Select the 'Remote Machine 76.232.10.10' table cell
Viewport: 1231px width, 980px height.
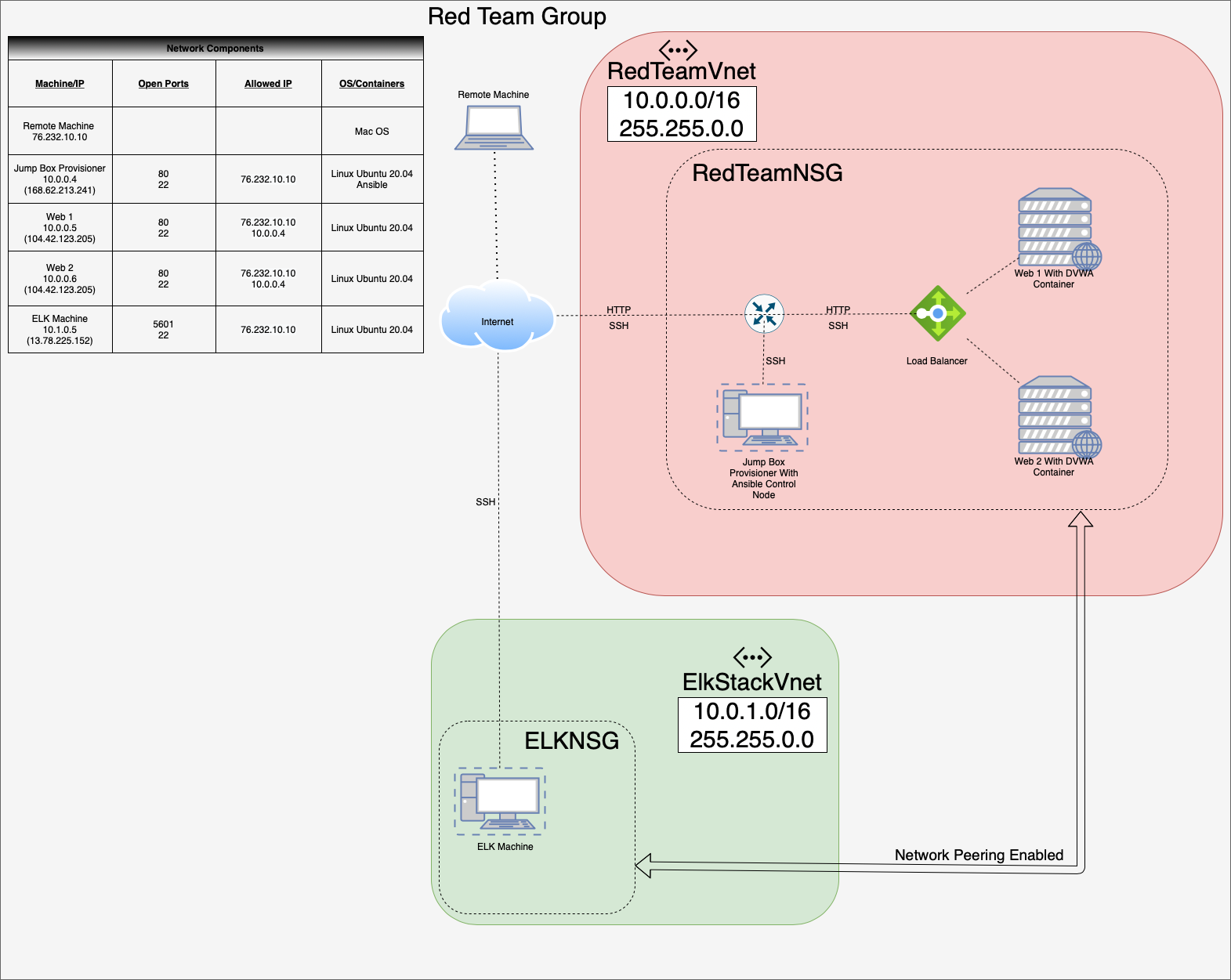(60, 132)
